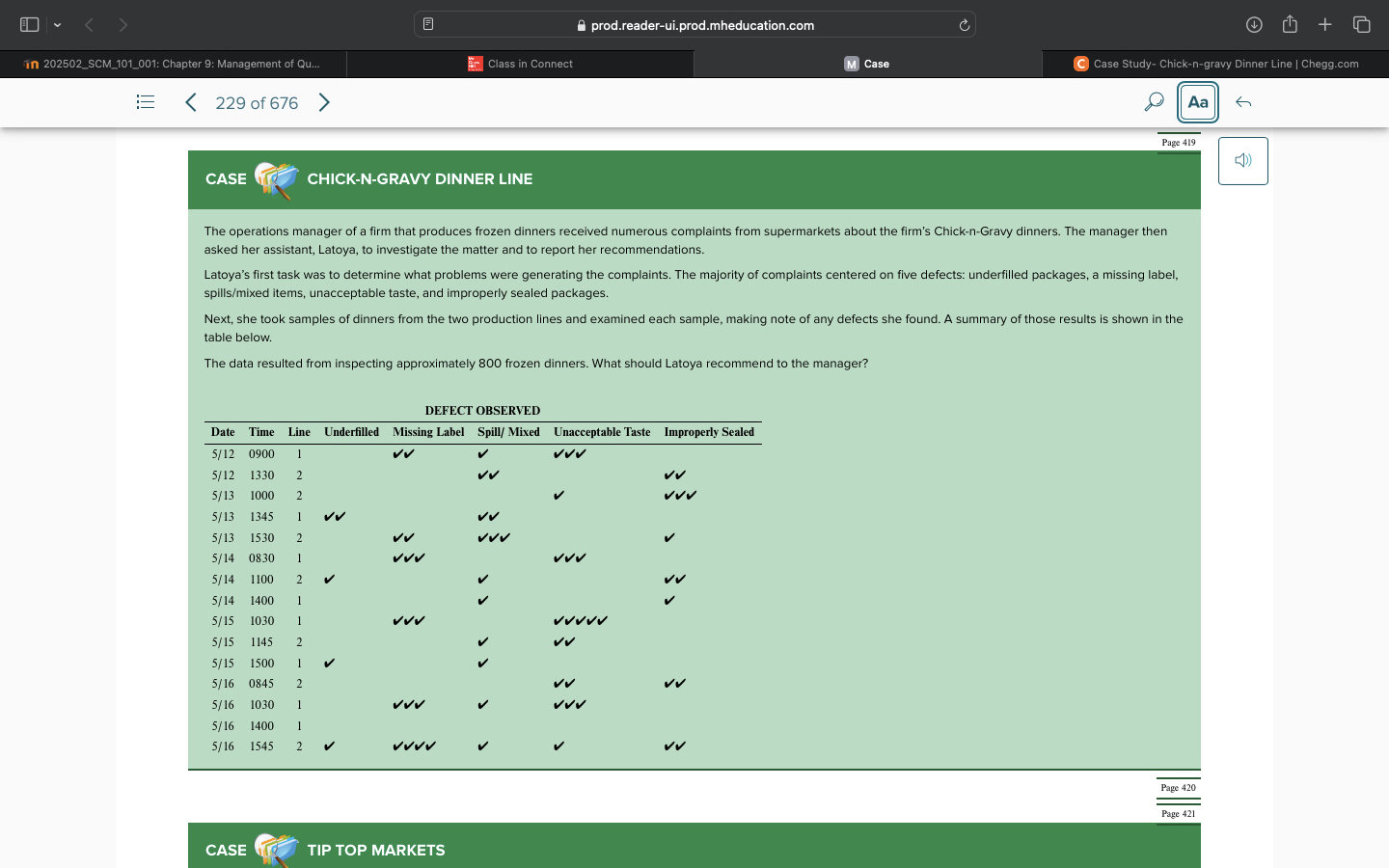Click the Reader view icon in address bar
This screenshot has width=1389, height=868.
click(x=428, y=25)
